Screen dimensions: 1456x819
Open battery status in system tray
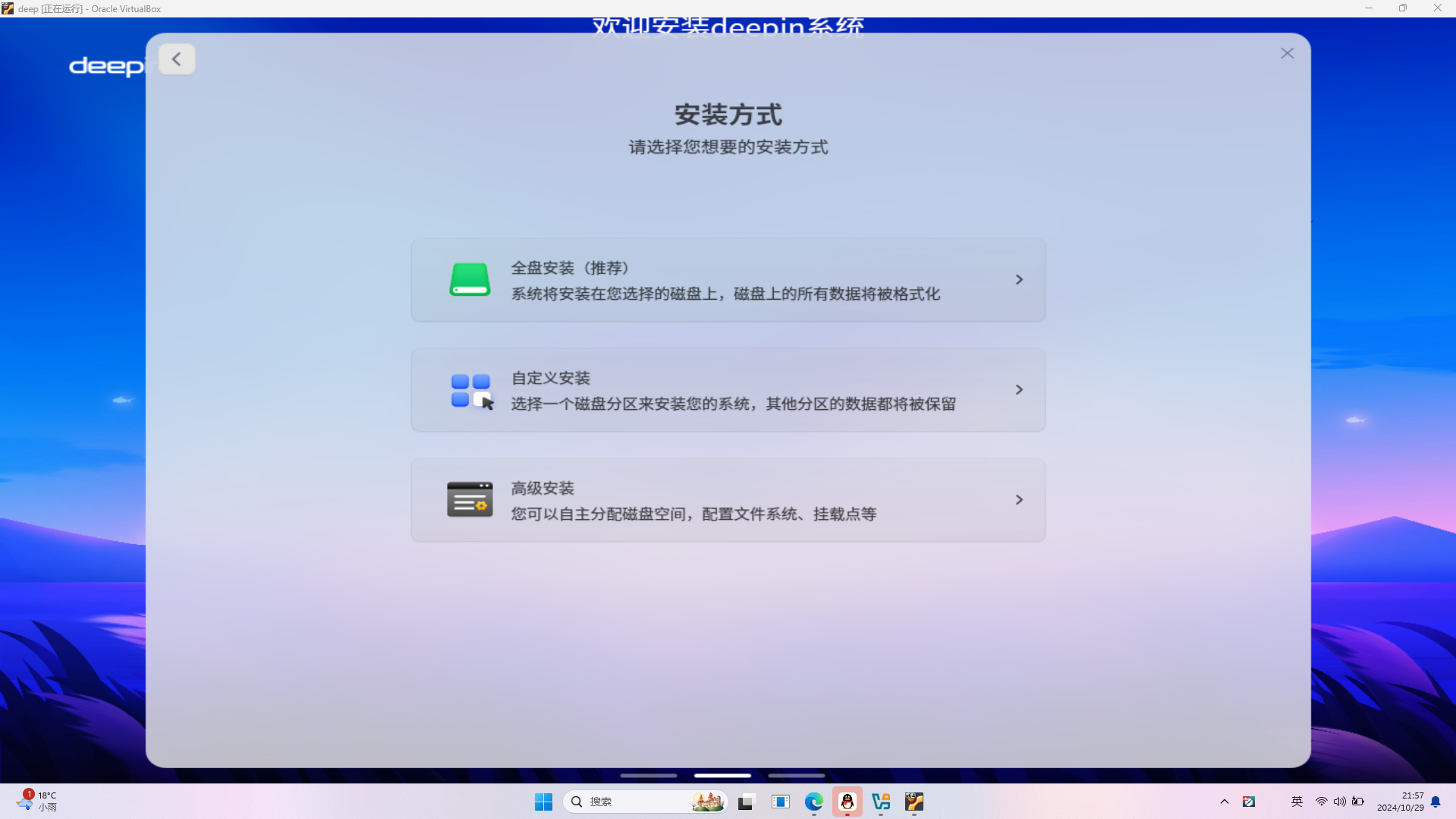[x=1358, y=802]
